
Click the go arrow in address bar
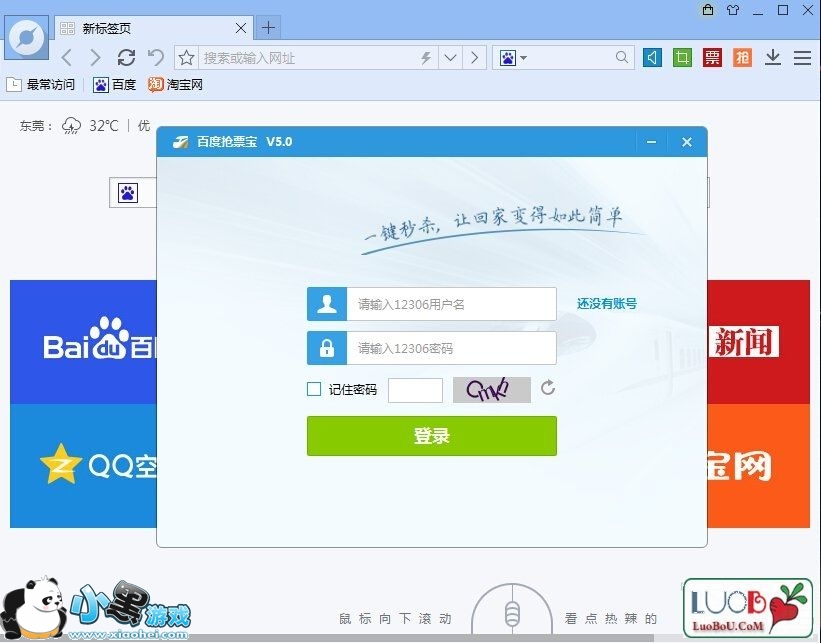tap(474, 58)
